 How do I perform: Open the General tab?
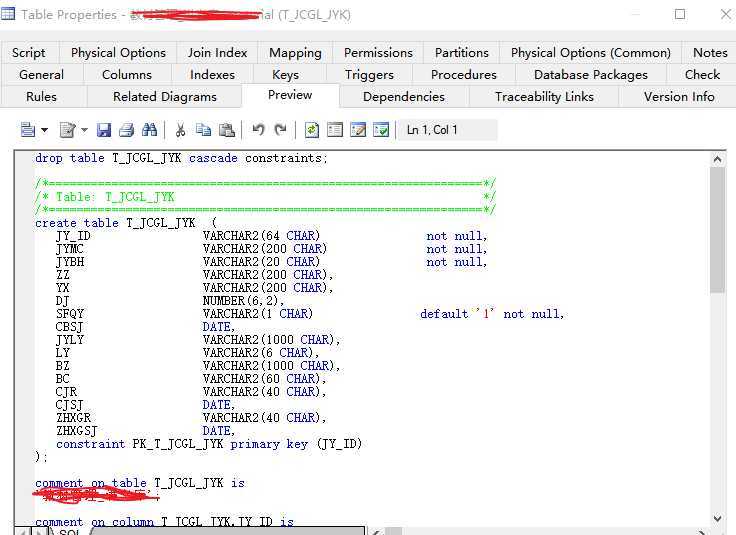pos(41,75)
